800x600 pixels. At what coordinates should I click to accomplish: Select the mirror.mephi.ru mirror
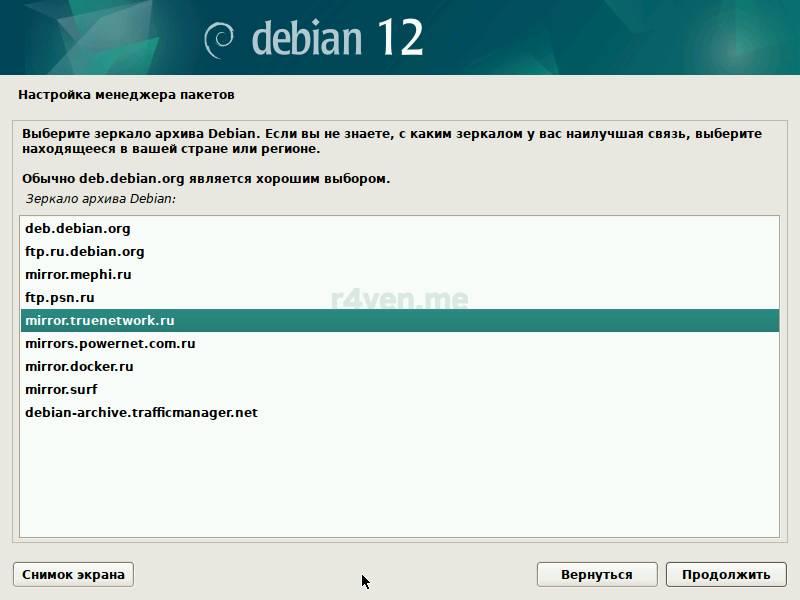point(78,275)
